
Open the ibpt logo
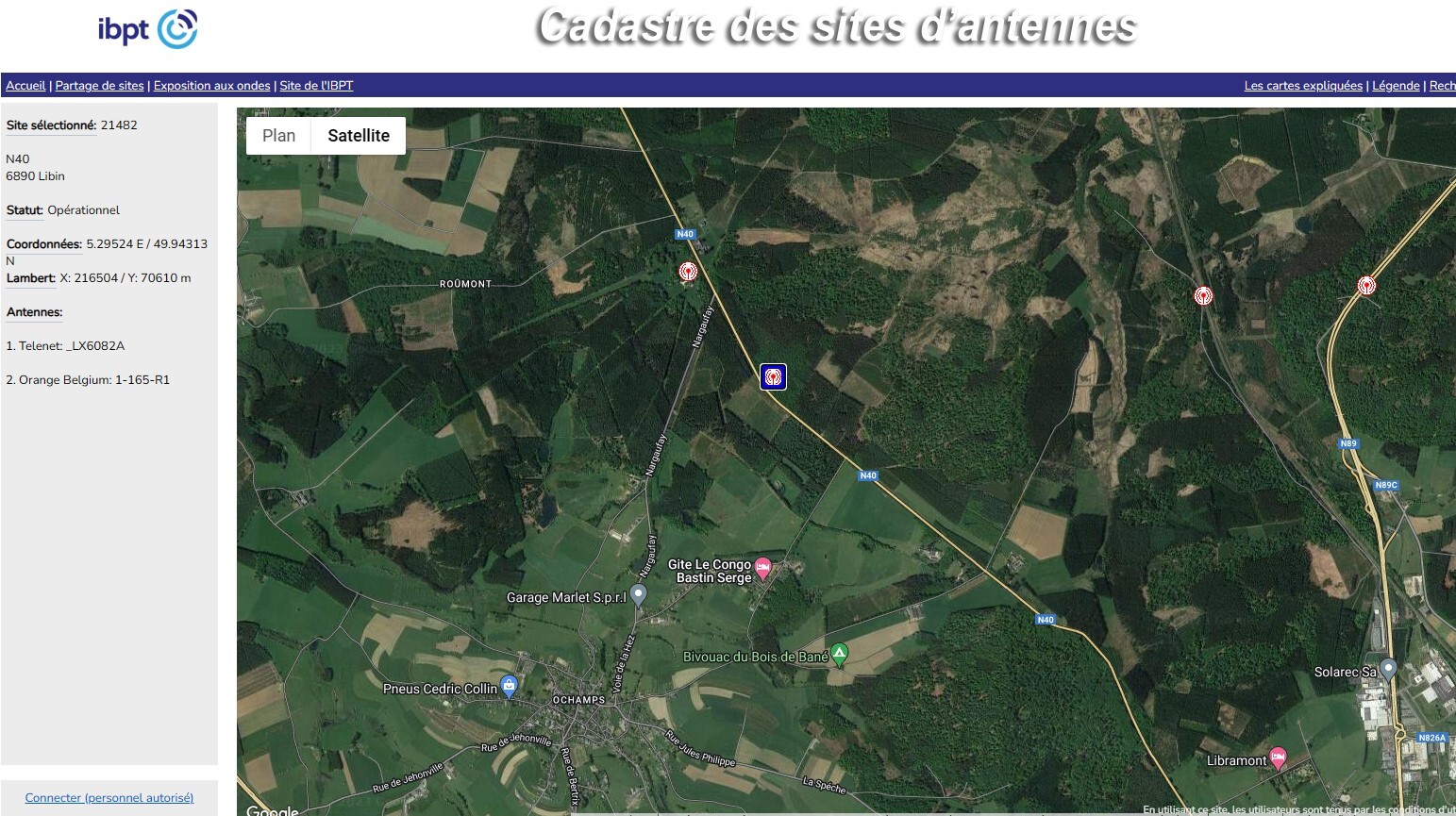click(147, 29)
